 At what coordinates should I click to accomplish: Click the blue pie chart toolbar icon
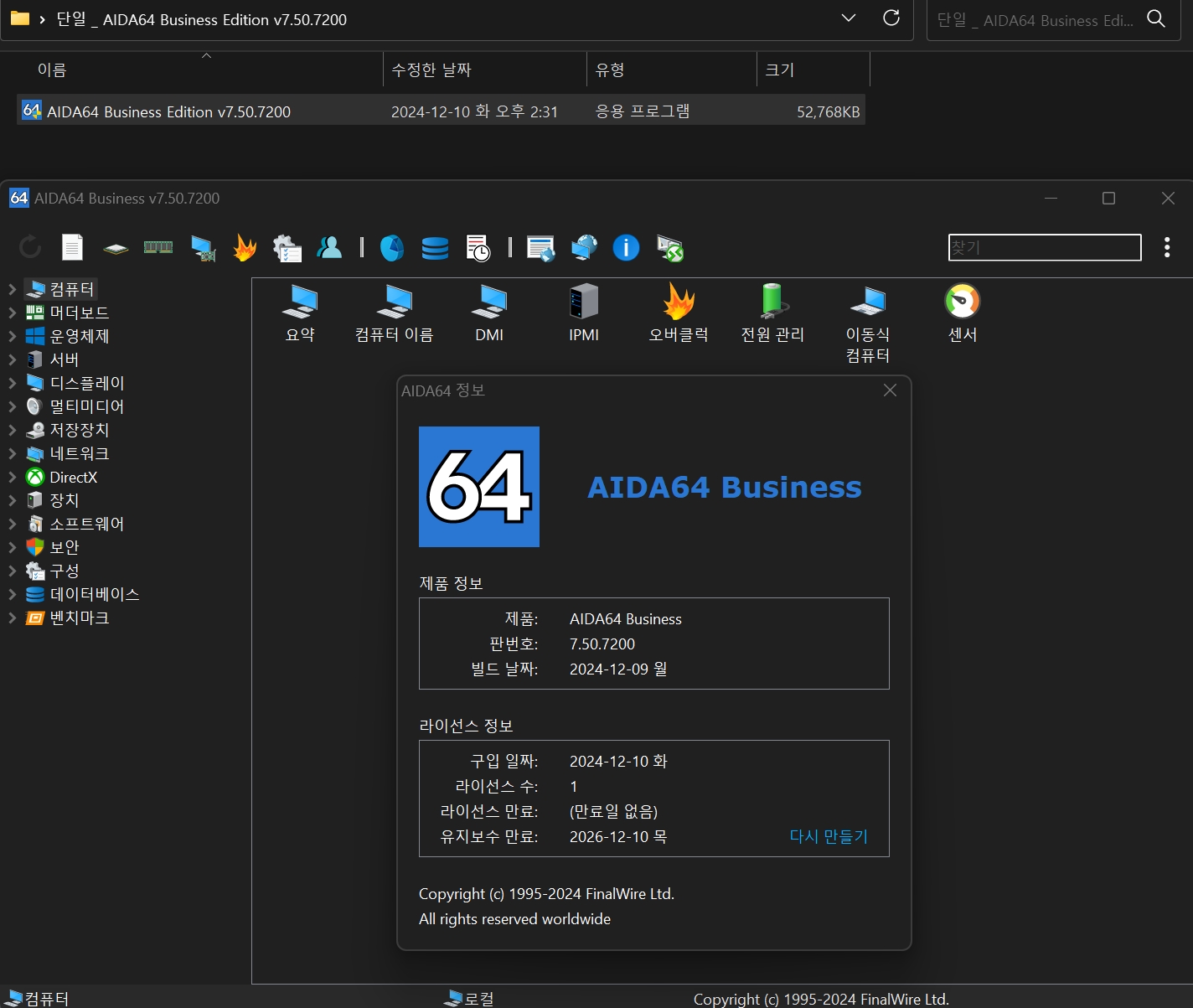pyautogui.click(x=392, y=248)
